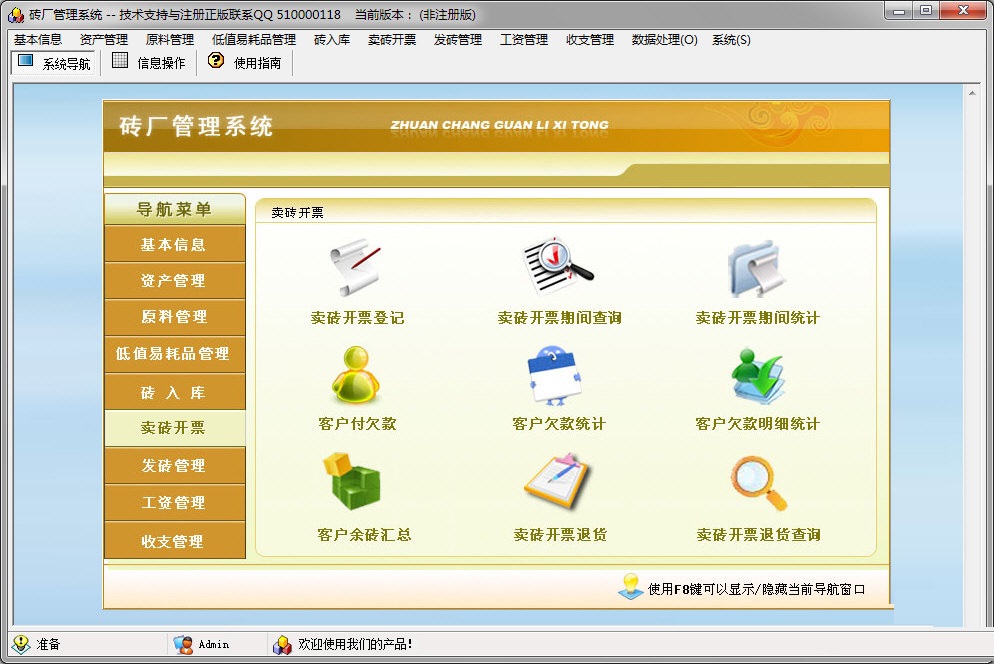Select 原料管理 in navigation sidebar
Image resolution: width=994 pixels, height=664 pixels.
[x=174, y=316]
